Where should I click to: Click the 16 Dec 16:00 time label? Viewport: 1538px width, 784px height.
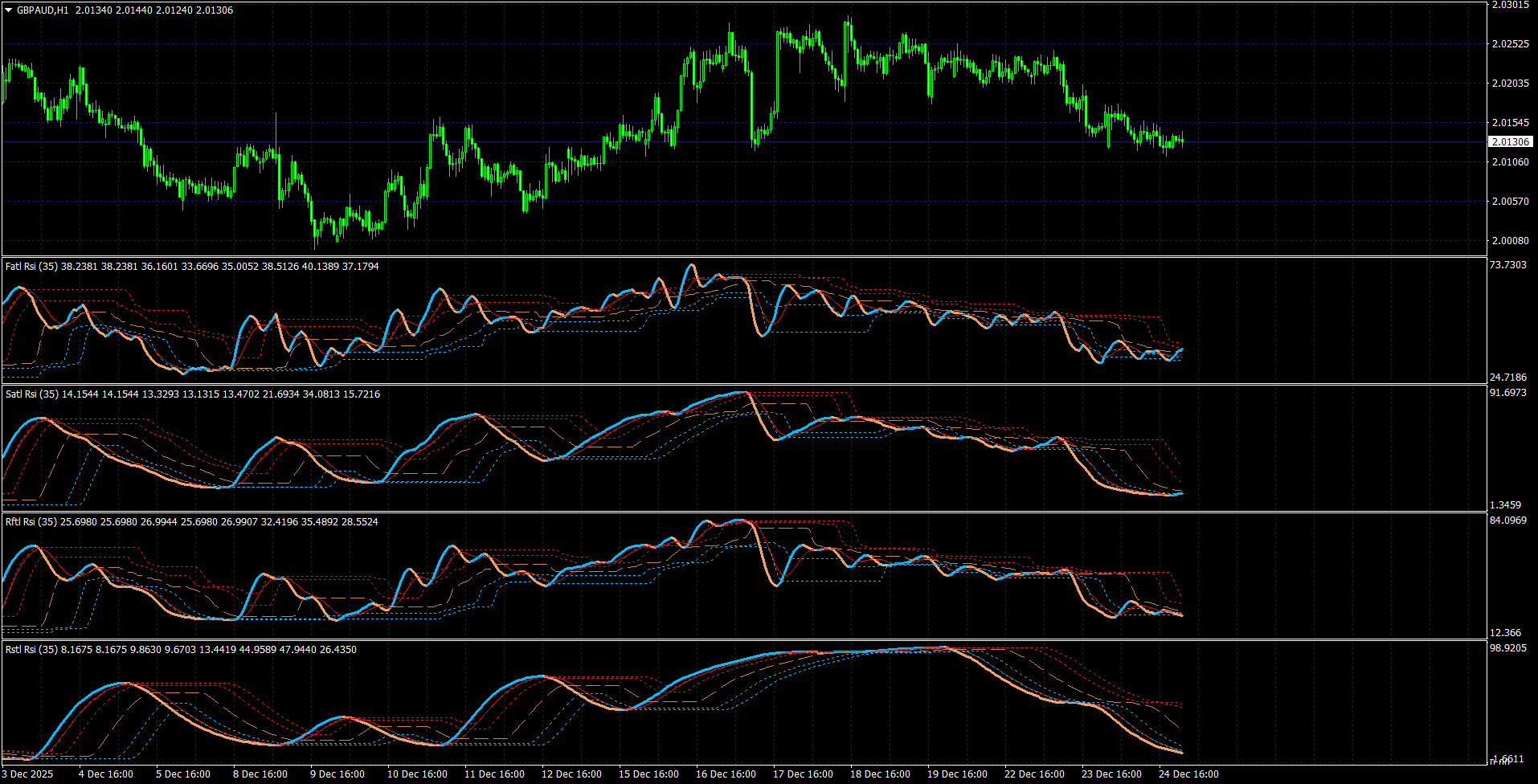coord(726,774)
